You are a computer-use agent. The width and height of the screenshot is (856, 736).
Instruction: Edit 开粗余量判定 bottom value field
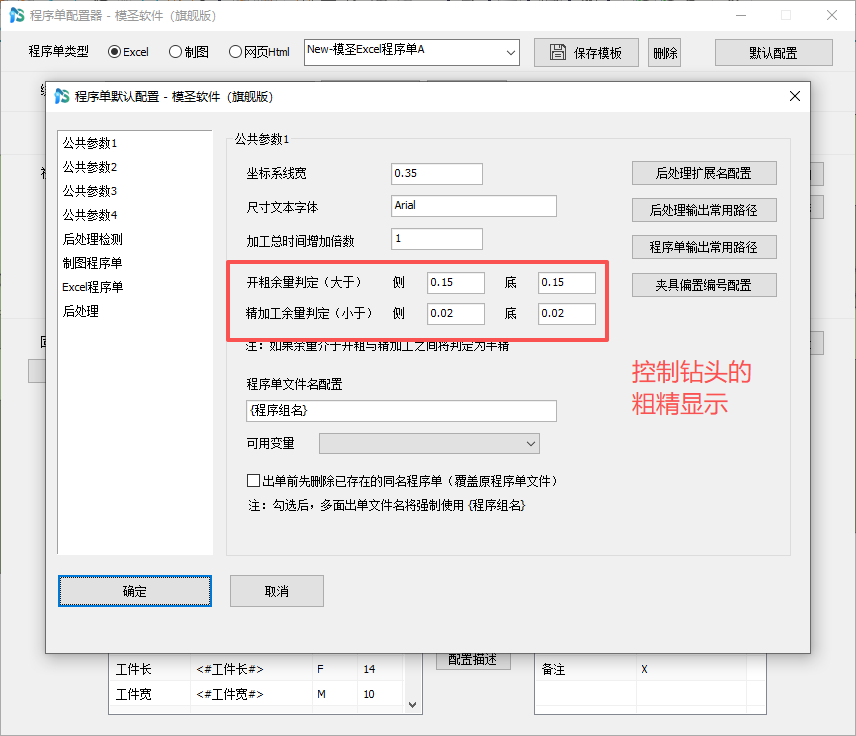[567, 283]
